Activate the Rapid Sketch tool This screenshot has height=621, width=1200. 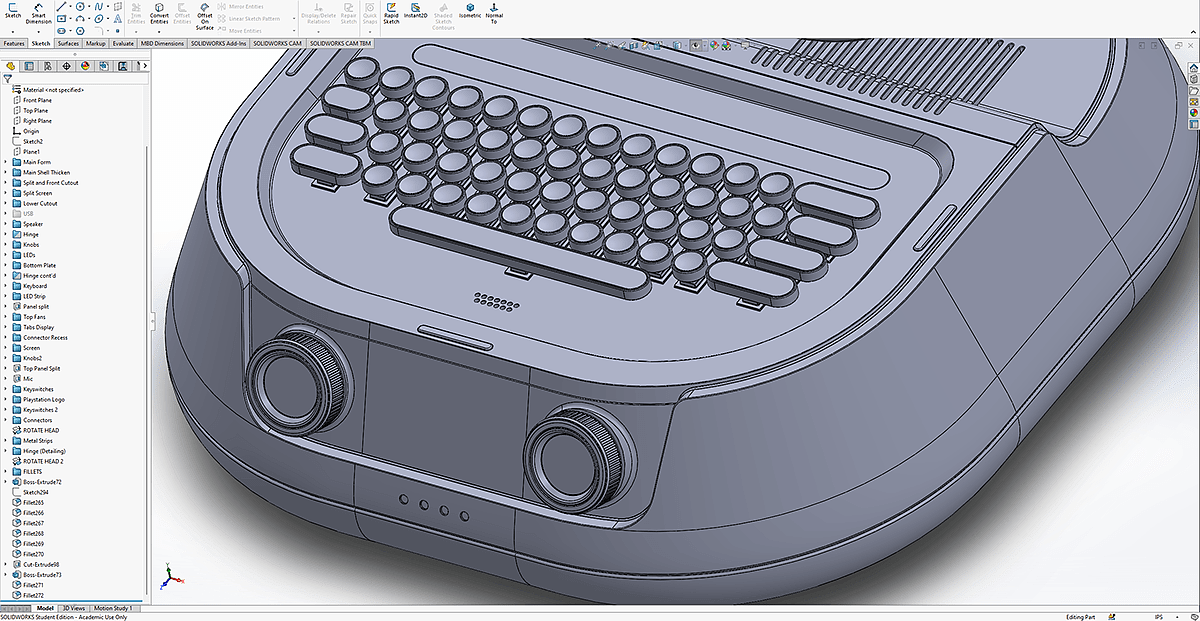pyautogui.click(x=391, y=14)
